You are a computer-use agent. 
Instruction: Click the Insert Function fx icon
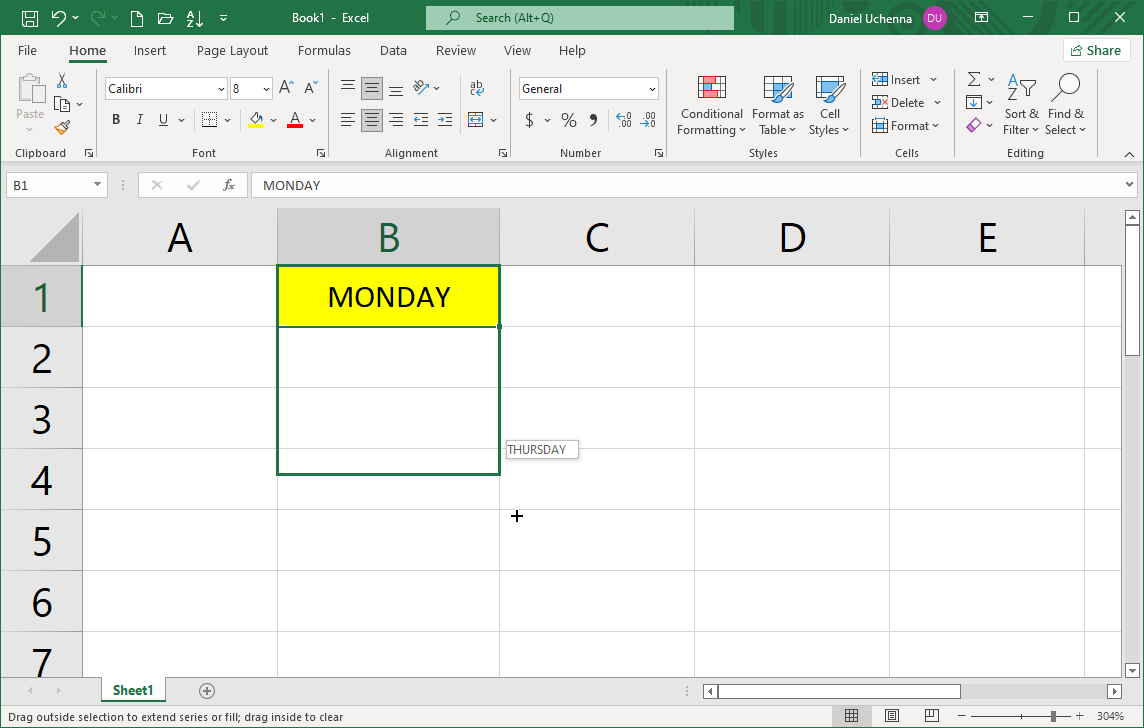tap(229, 185)
